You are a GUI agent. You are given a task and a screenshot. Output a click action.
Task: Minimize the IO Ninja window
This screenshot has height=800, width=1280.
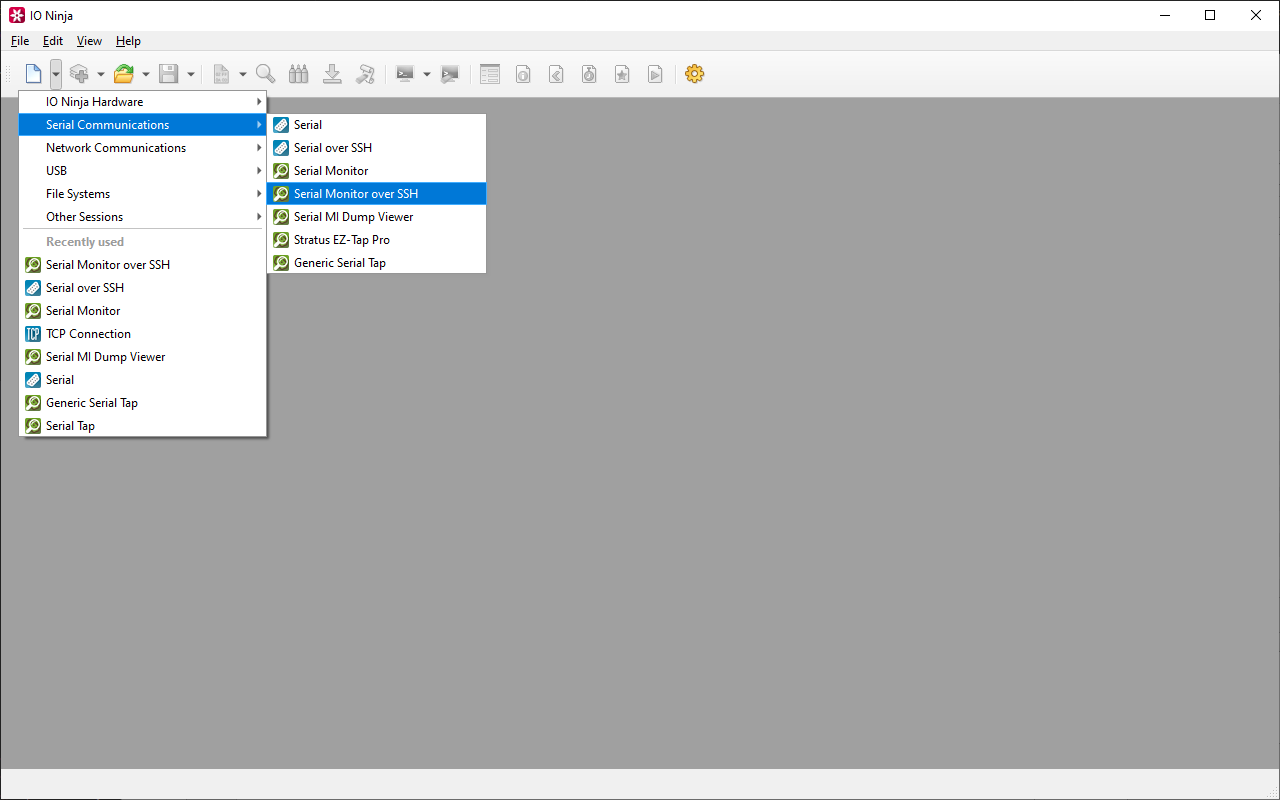click(x=1164, y=15)
